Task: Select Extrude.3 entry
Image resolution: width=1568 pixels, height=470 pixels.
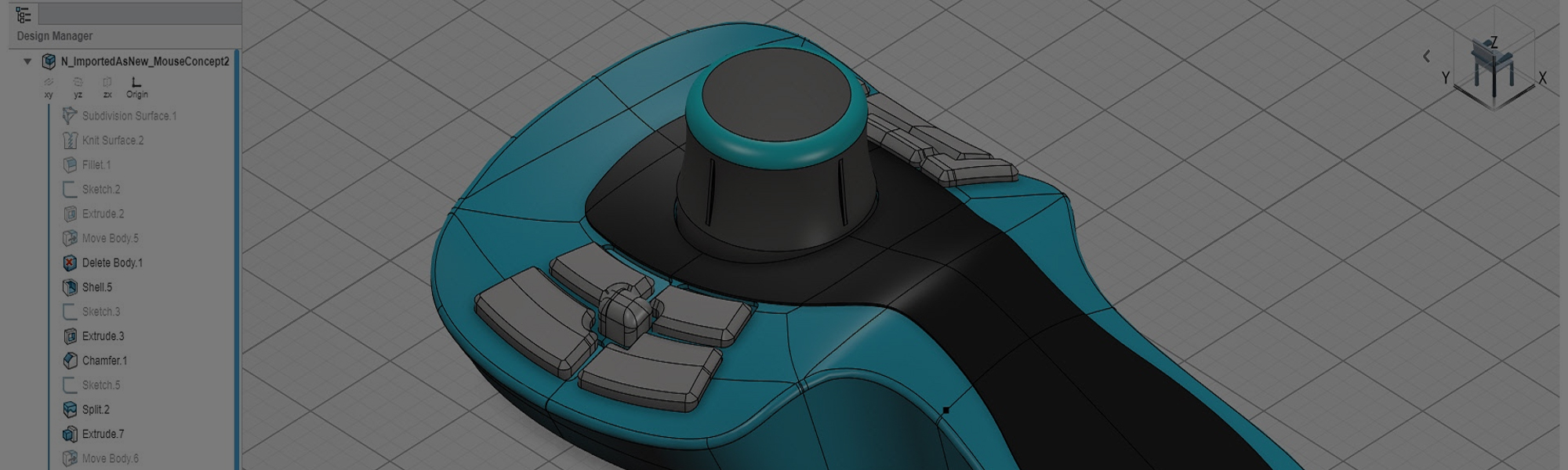Action: click(x=103, y=336)
